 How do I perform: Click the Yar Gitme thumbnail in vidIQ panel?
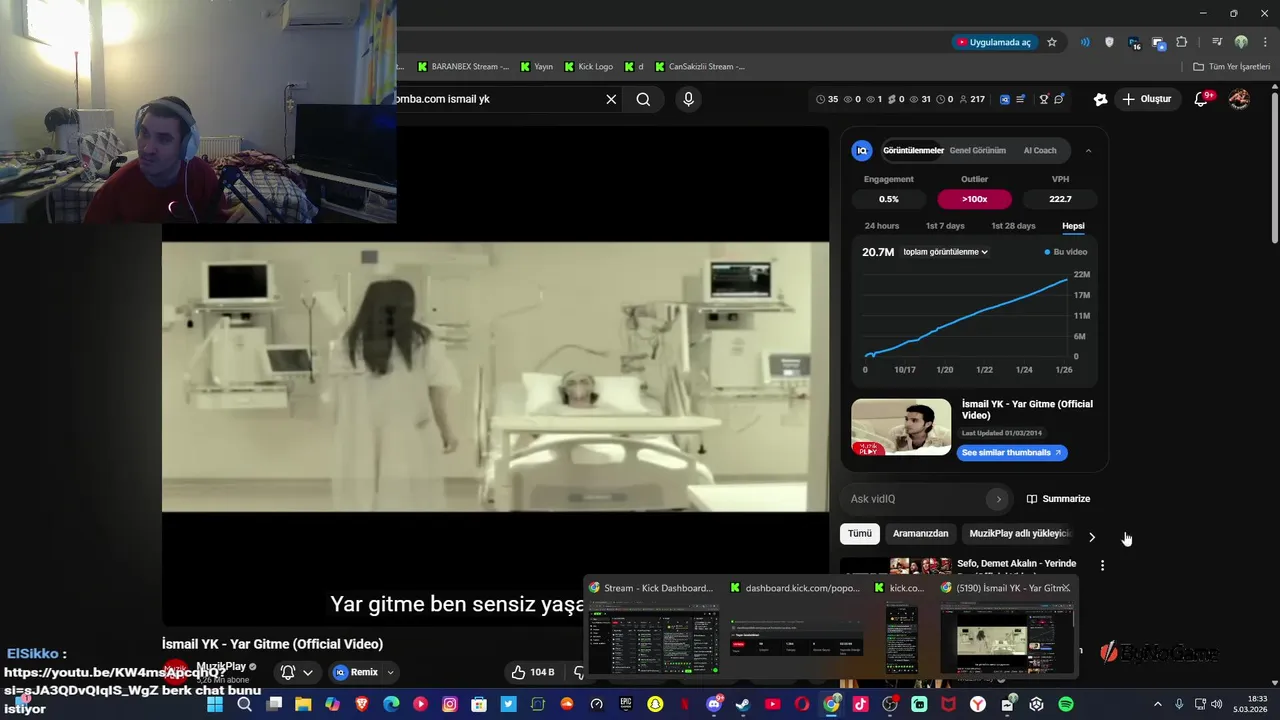(x=901, y=427)
